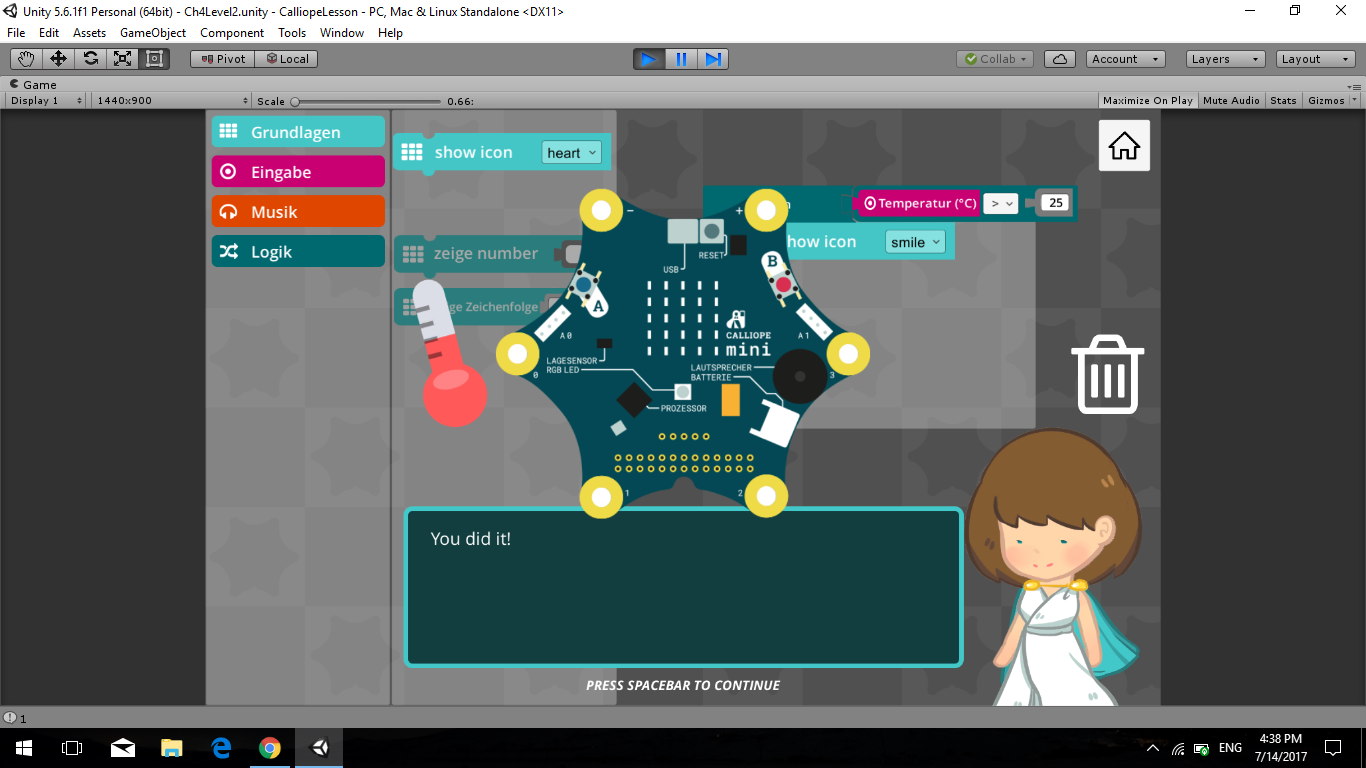Stop play mode with the Play button
1366x768 pixels.
(649, 59)
